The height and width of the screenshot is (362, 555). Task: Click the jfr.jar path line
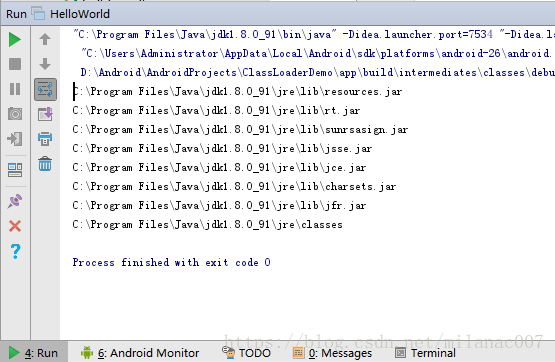point(219,206)
